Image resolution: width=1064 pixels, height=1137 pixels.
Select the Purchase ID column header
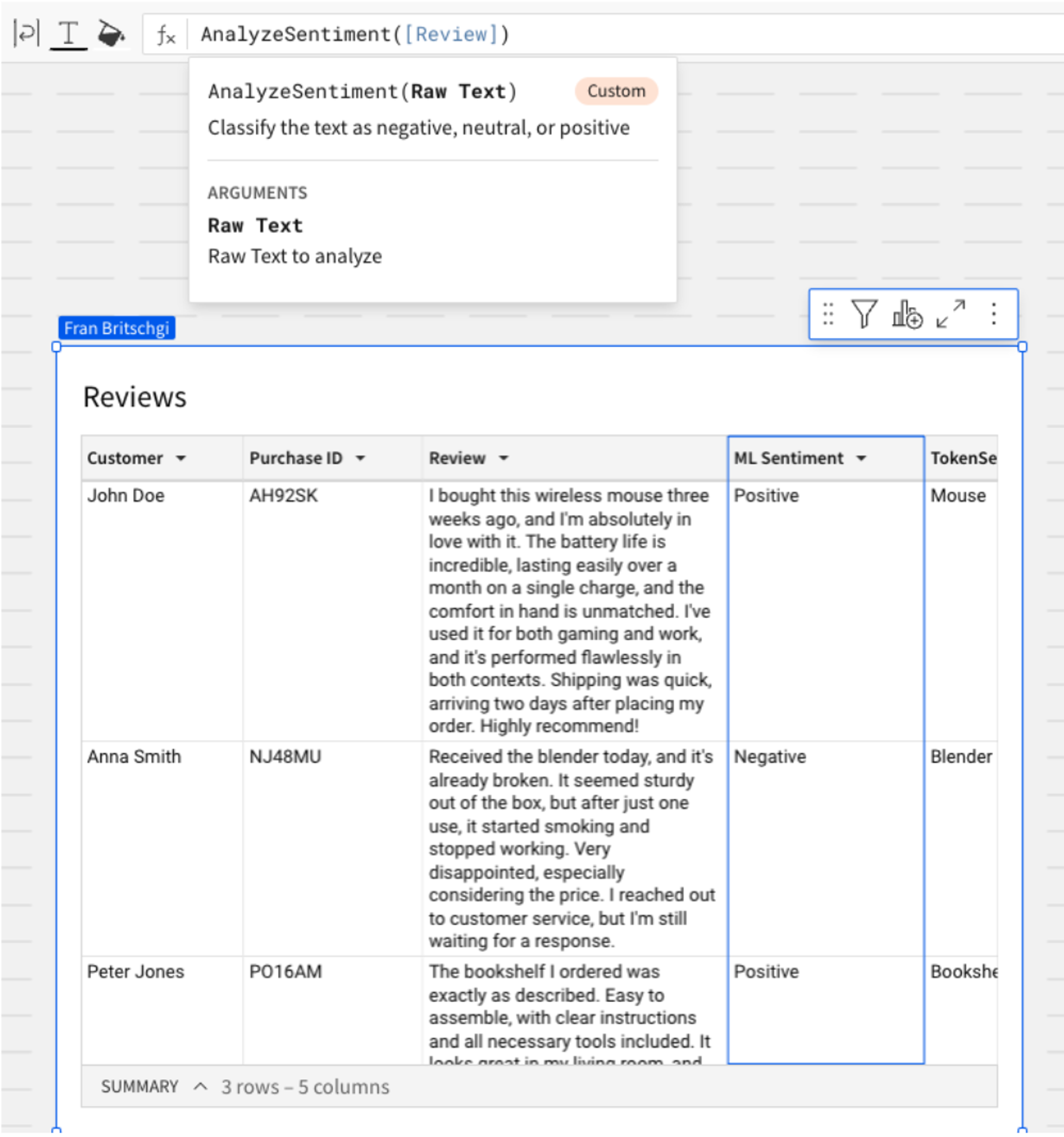point(333,458)
